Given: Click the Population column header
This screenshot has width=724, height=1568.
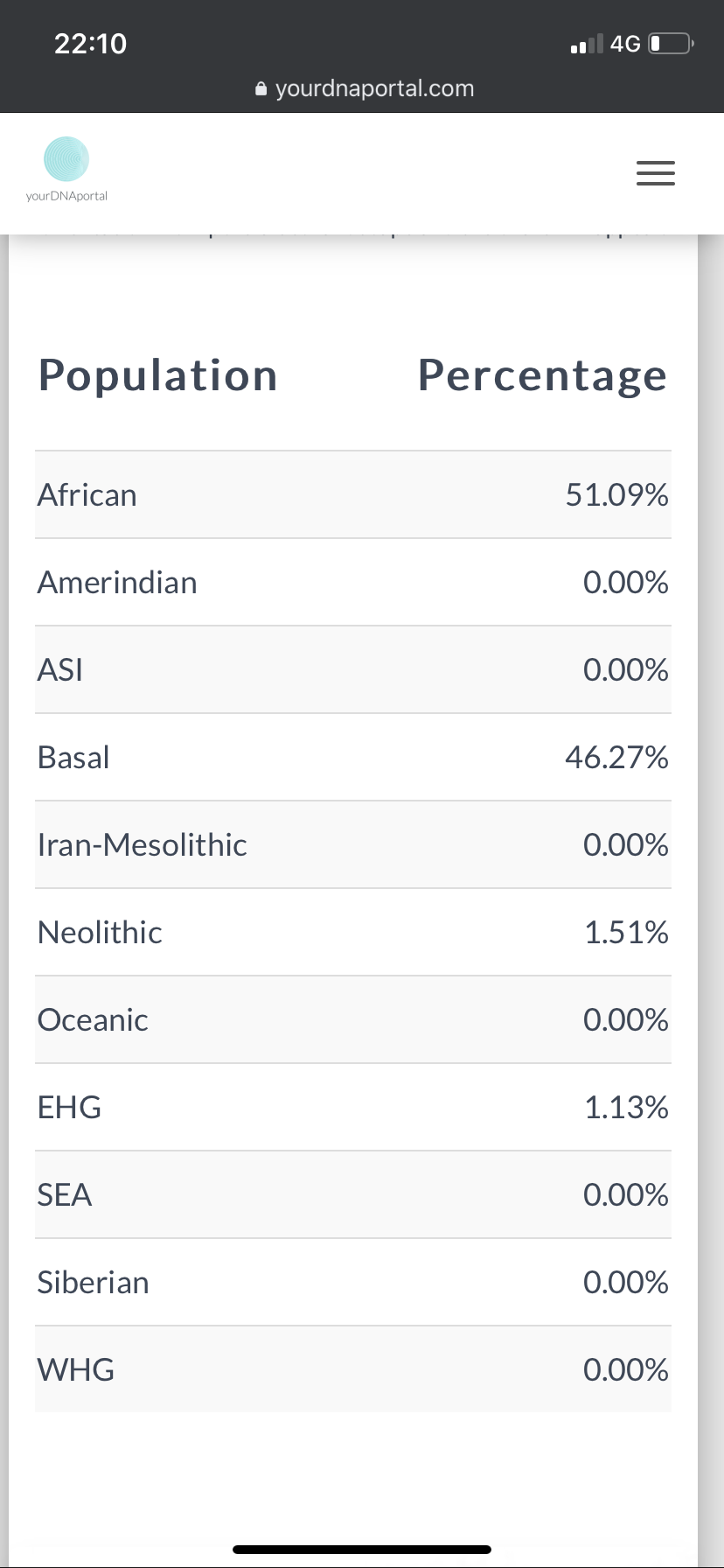Looking at the screenshot, I should coord(158,375).
